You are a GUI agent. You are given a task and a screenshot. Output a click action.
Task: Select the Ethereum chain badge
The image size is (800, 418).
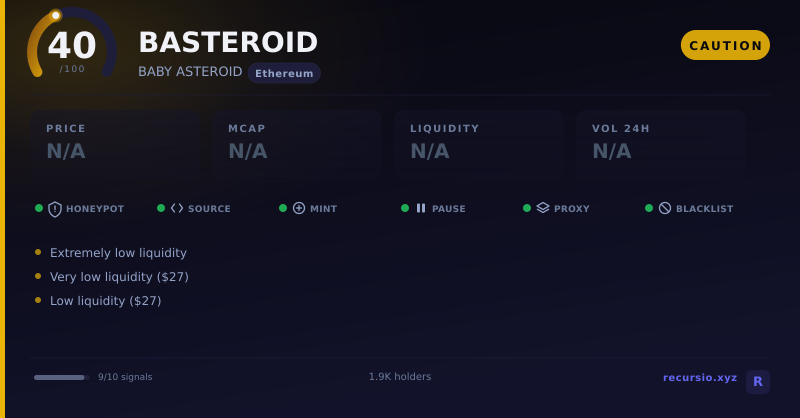coord(284,73)
